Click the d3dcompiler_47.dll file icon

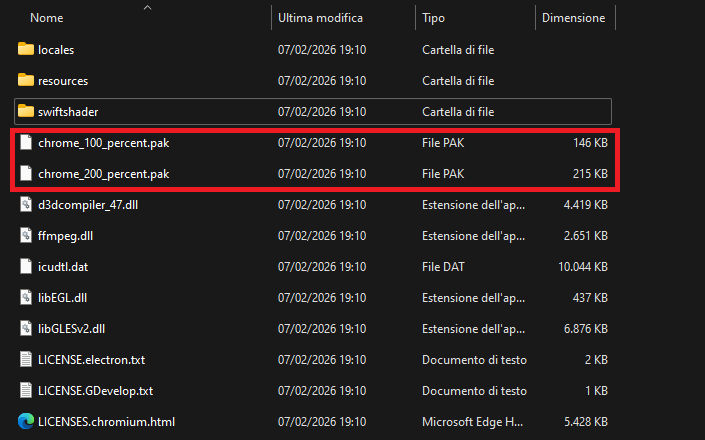click(27, 205)
